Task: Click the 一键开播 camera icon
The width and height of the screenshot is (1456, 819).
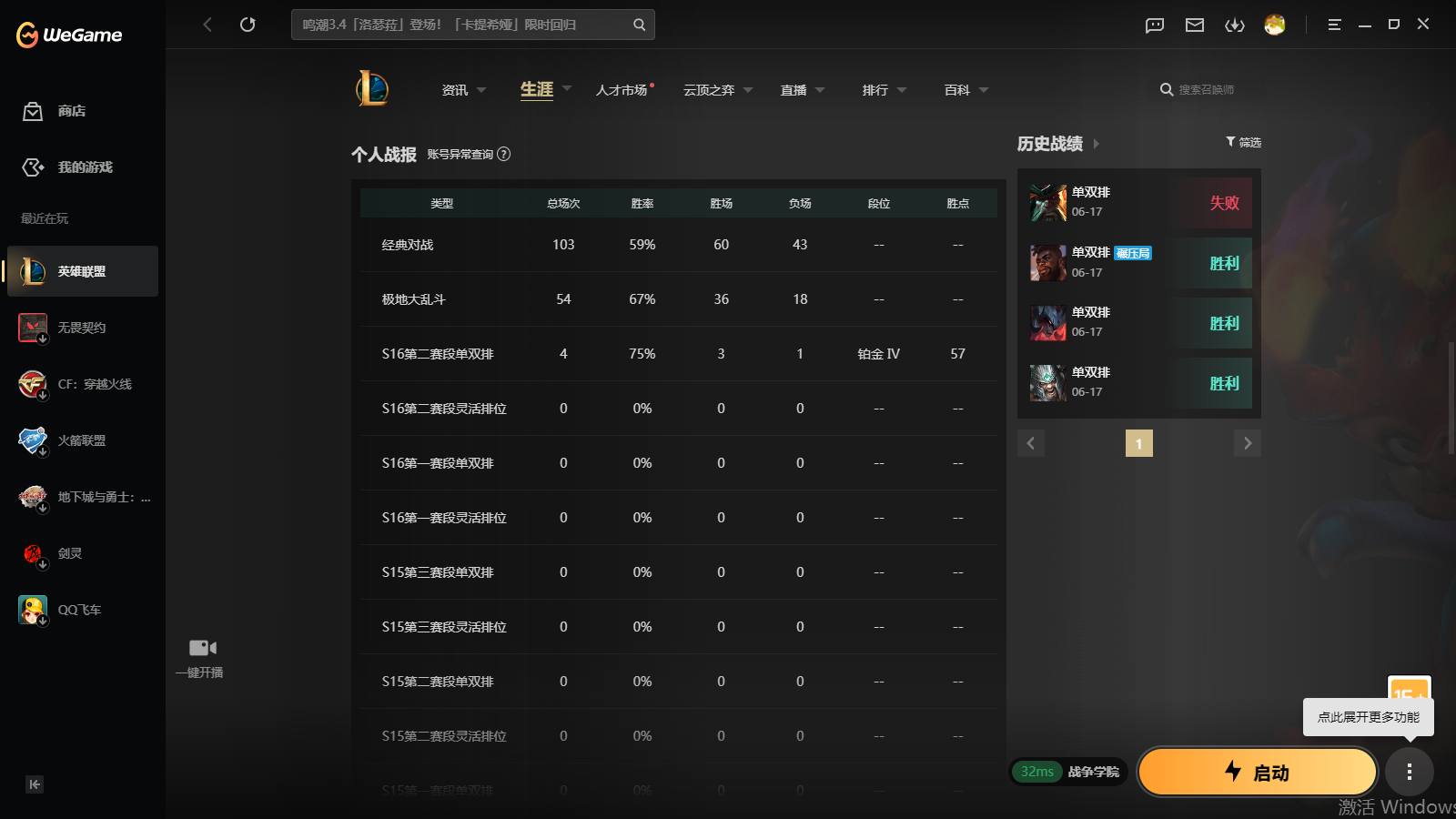Action: click(x=202, y=648)
